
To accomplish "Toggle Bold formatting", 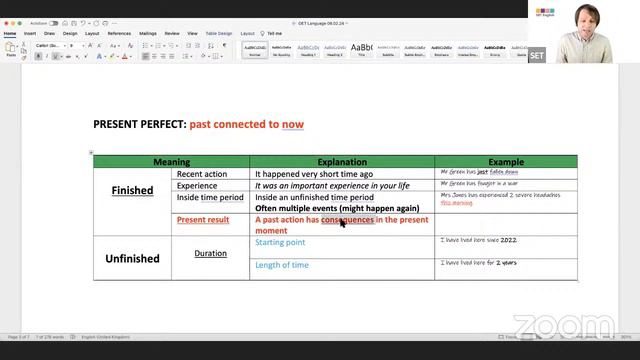I will click(x=38, y=56).
